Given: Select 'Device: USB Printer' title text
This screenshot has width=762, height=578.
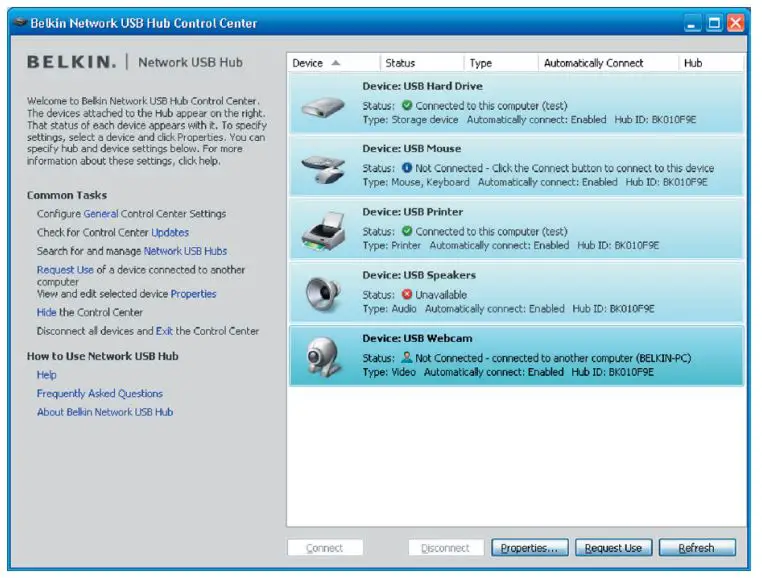Looking at the screenshot, I should click(x=413, y=212).
